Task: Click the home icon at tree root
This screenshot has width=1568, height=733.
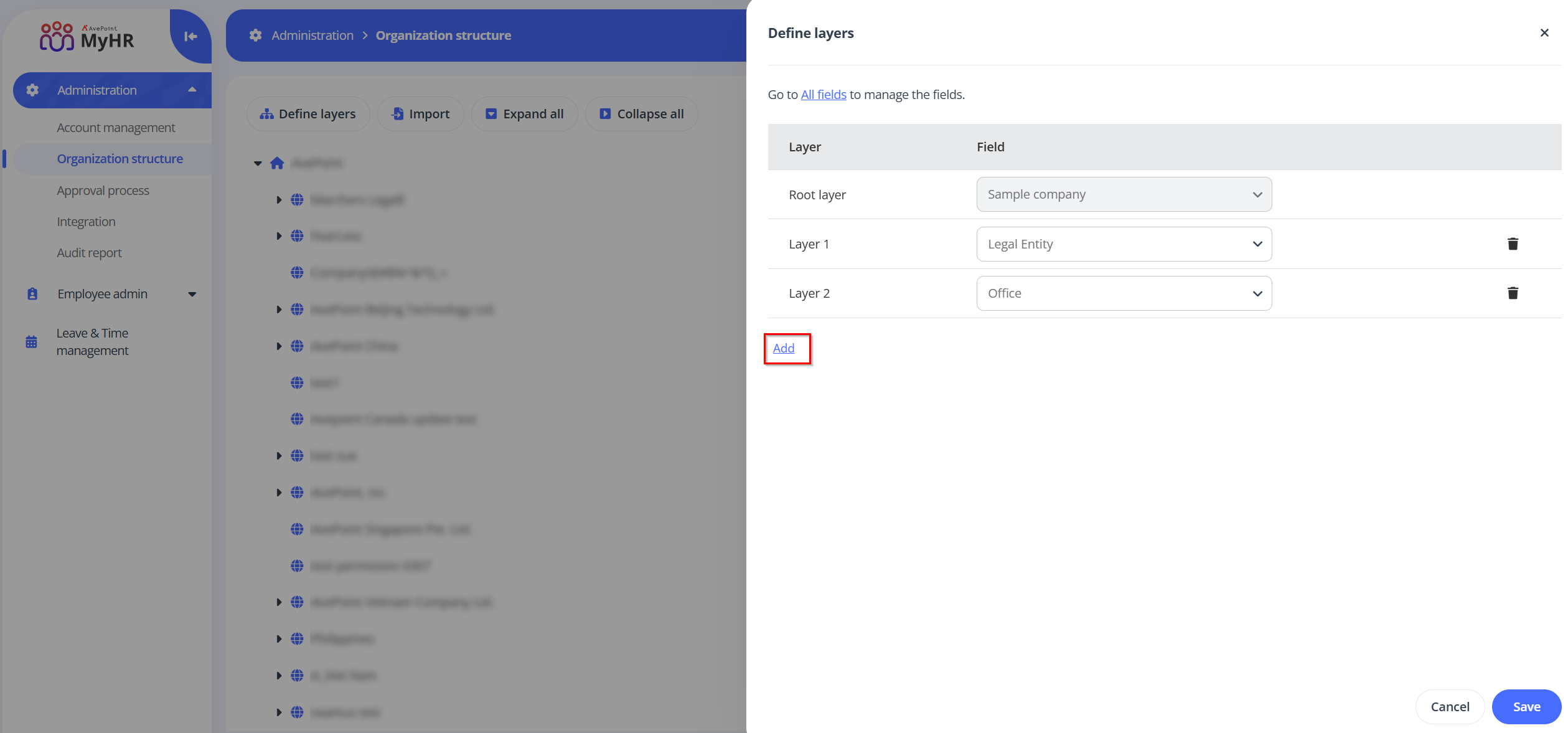Action: [x=277, y=163]
